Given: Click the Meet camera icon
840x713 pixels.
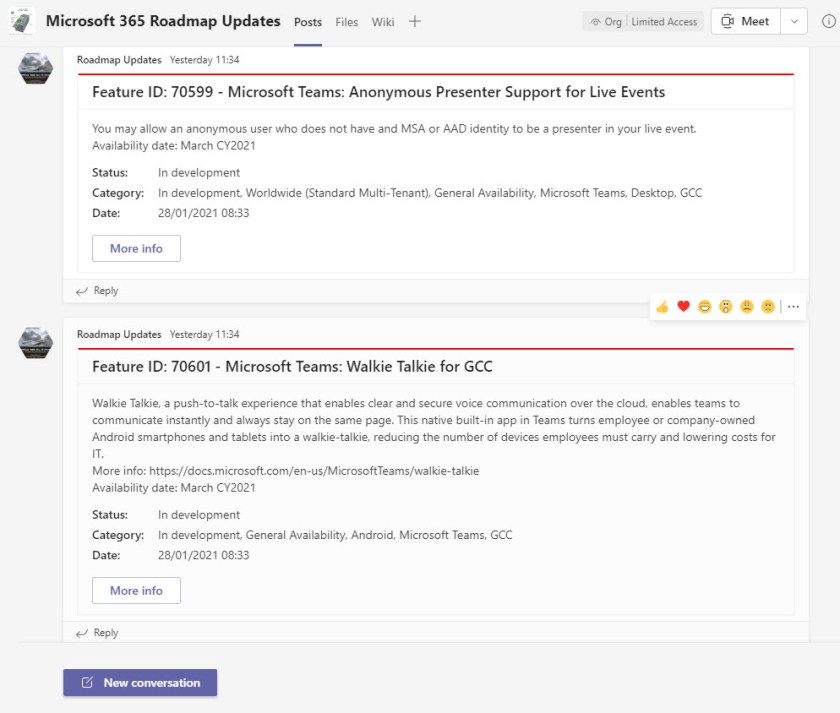Looking at the screenshot, I should click(x=727, y=21).
